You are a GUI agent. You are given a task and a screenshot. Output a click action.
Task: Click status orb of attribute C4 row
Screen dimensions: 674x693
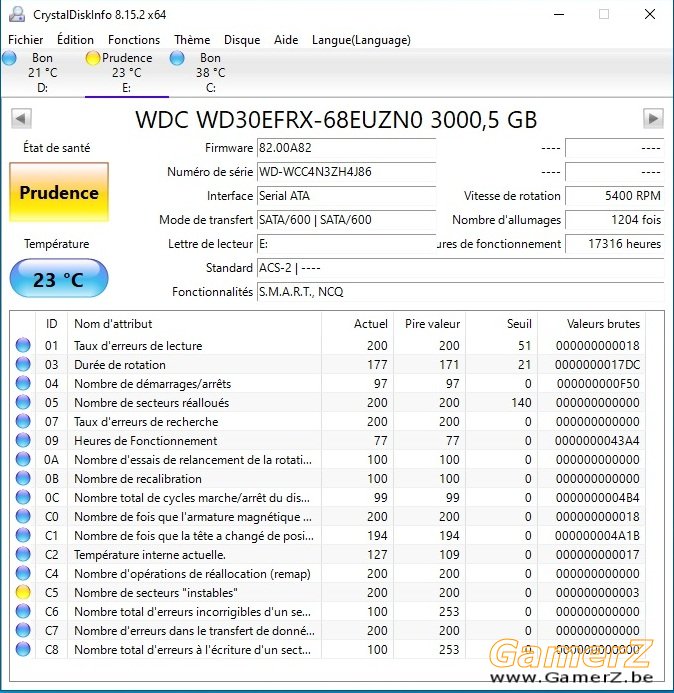(x=23, y=573)
